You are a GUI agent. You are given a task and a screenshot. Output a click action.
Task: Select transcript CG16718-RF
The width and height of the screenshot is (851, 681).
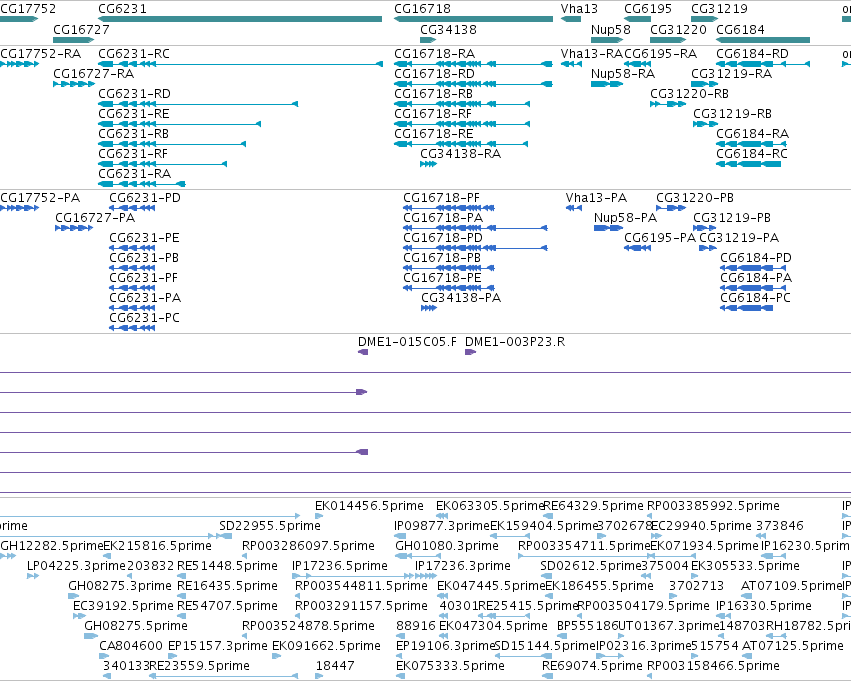pyautogui.click(x=433, y=114)
